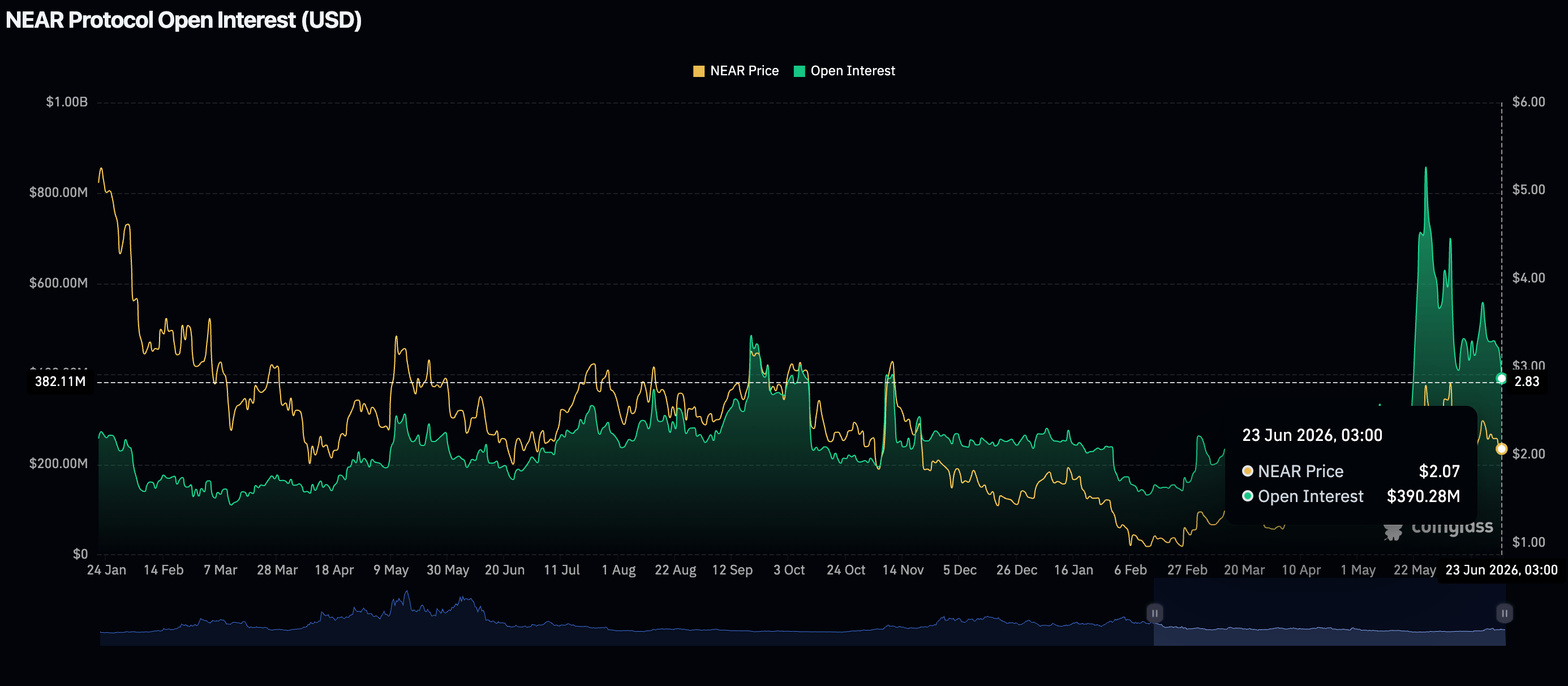Click the tooltip date 23 Jun 2026, 03:00
This screenshot has height=686, width=1568.
click(x=1312, y=435)
